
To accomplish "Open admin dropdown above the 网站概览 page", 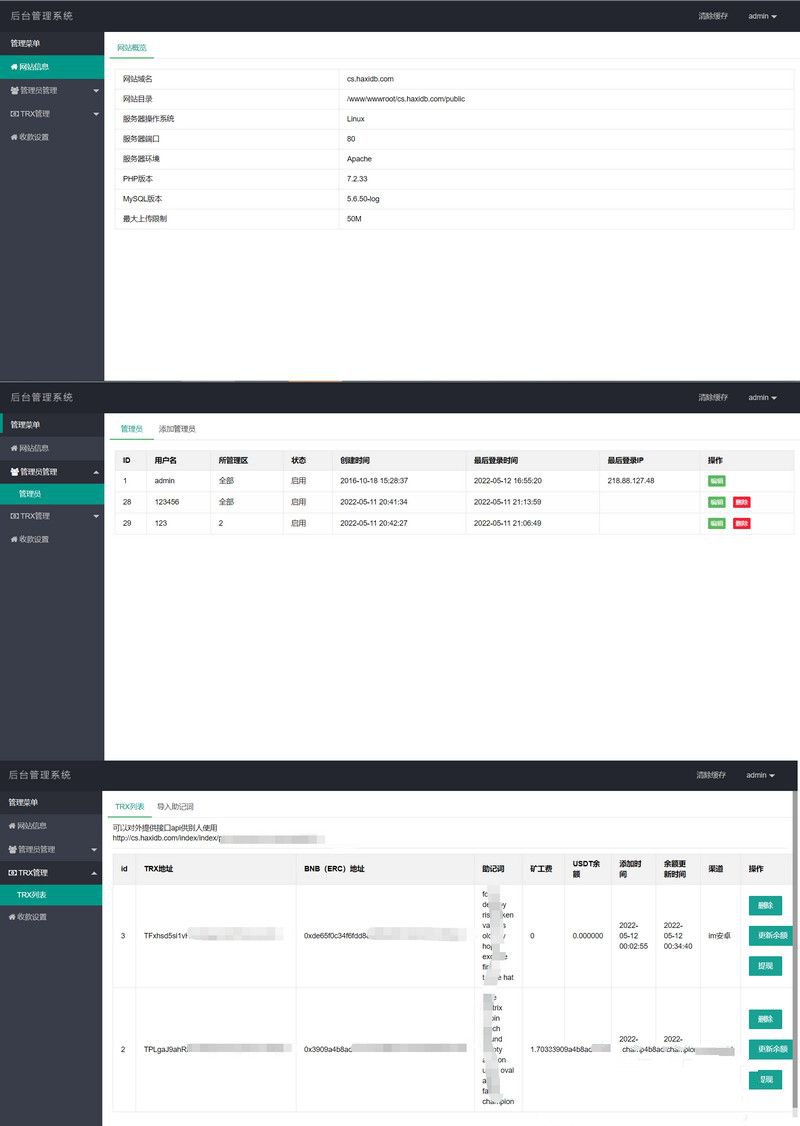I will click(x=762, y=16).
